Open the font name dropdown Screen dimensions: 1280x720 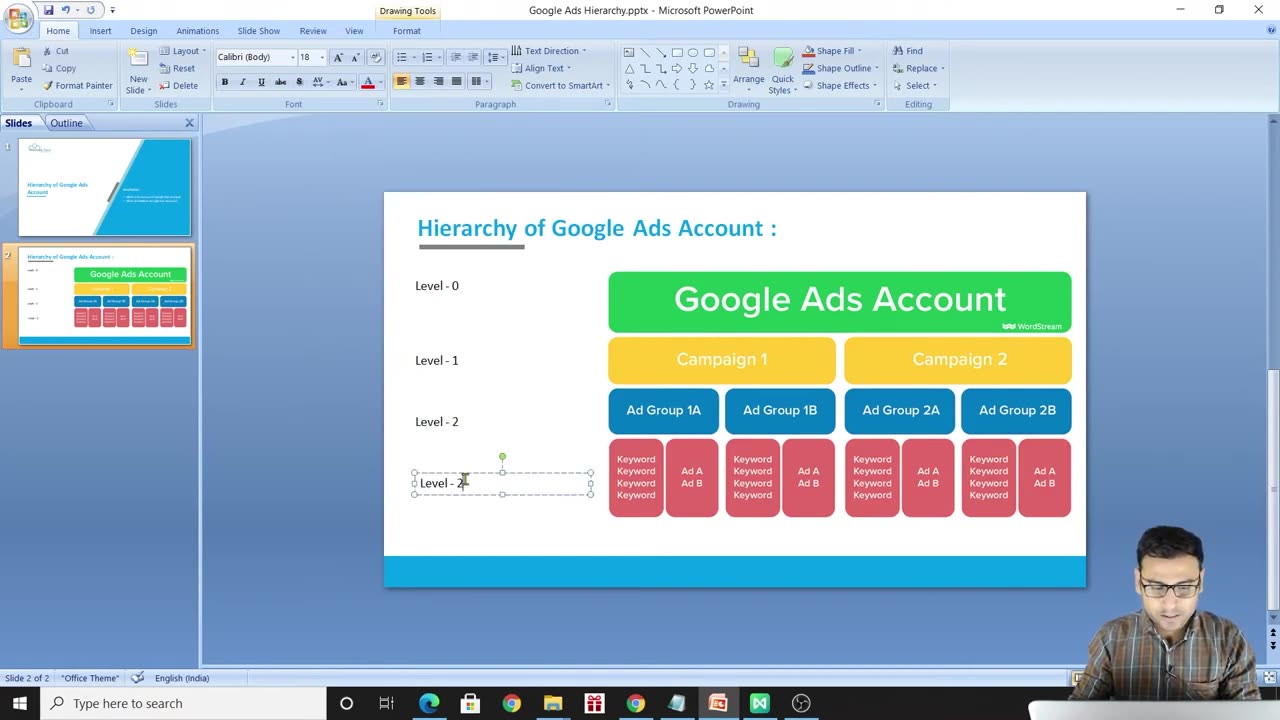click(x=292, y=57)
